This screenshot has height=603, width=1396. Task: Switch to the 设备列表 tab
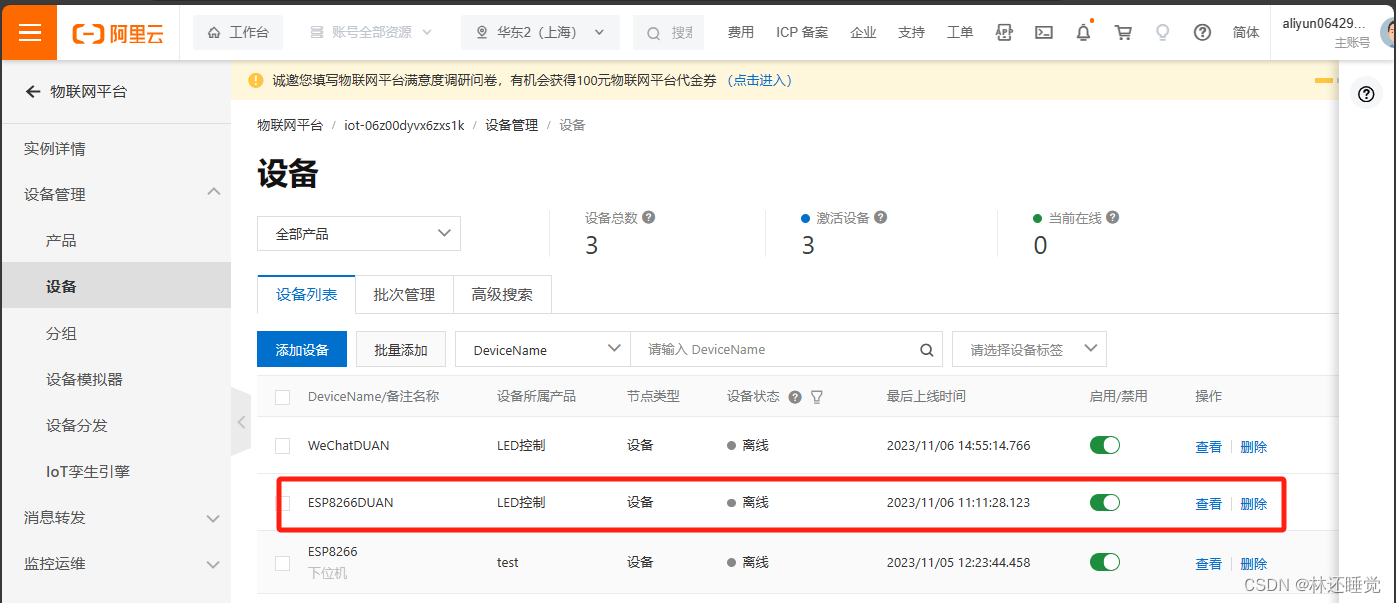tap(306, 294)
